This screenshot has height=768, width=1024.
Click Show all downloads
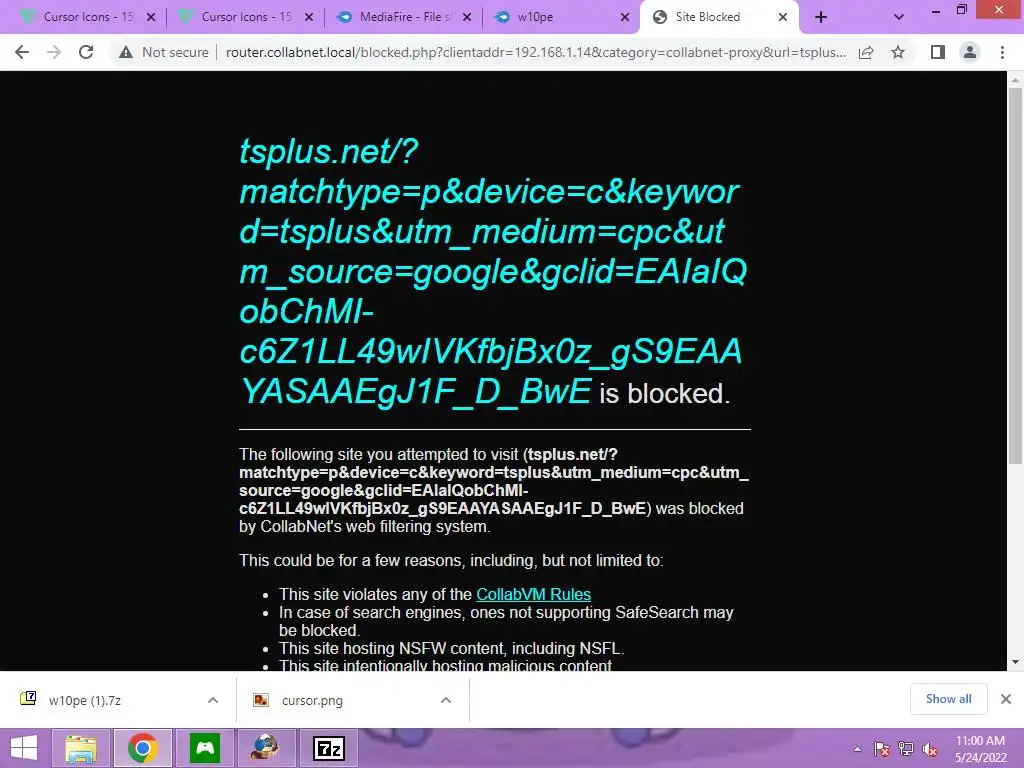pyautogui.click(x=948, y=699)
